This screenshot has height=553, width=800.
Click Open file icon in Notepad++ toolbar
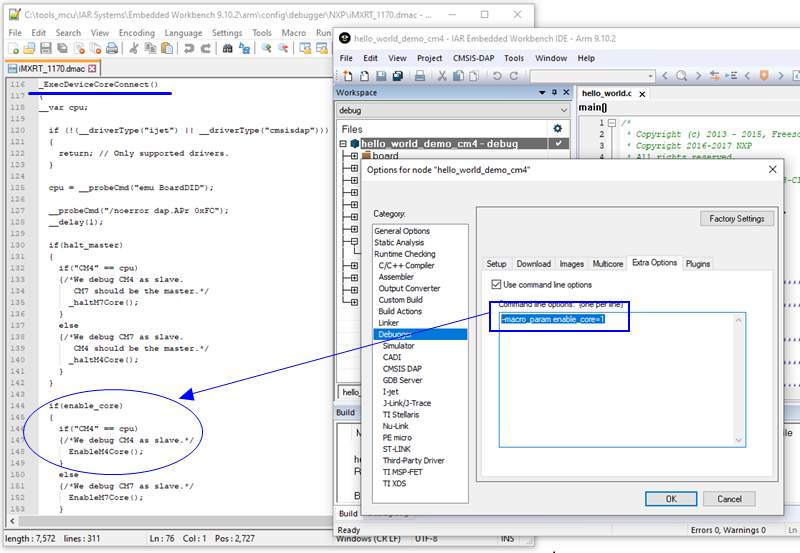coord(30,48)
